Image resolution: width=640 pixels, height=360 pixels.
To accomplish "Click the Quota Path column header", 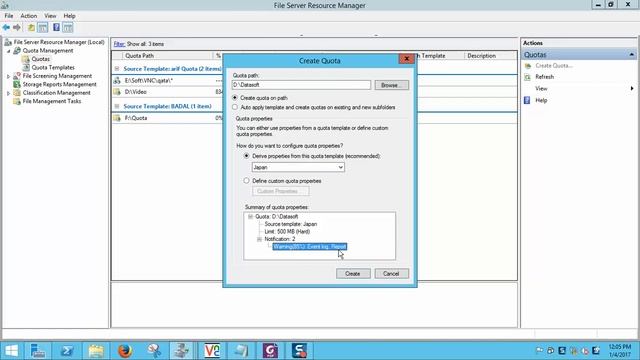I will [168, 56].
